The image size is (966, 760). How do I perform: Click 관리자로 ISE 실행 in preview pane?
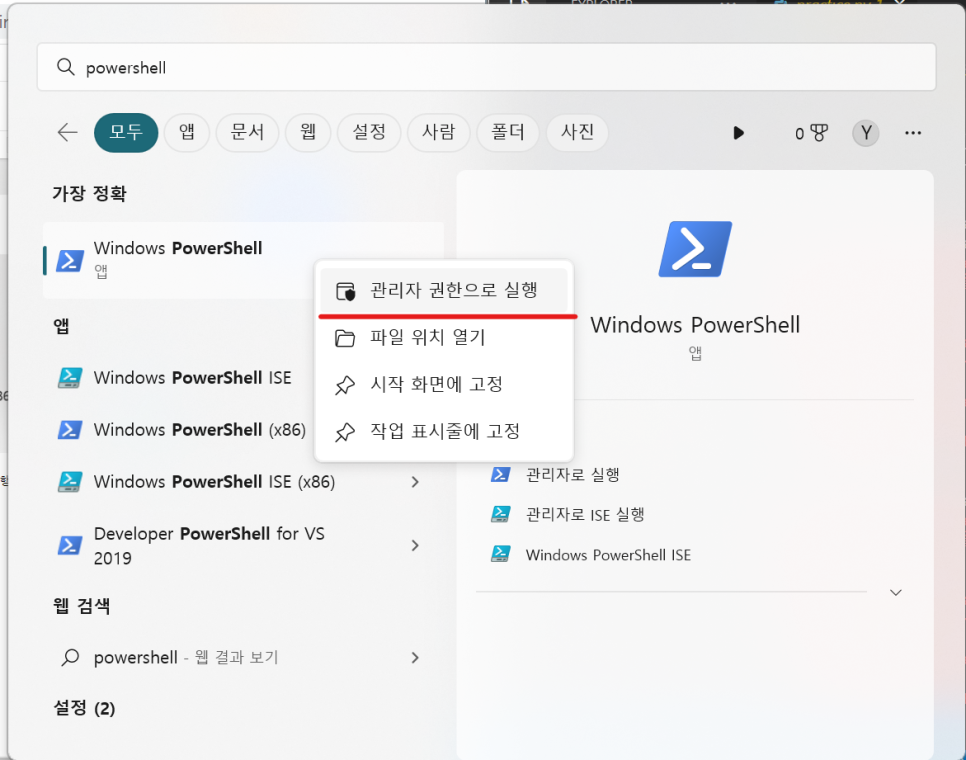point(584,514)
